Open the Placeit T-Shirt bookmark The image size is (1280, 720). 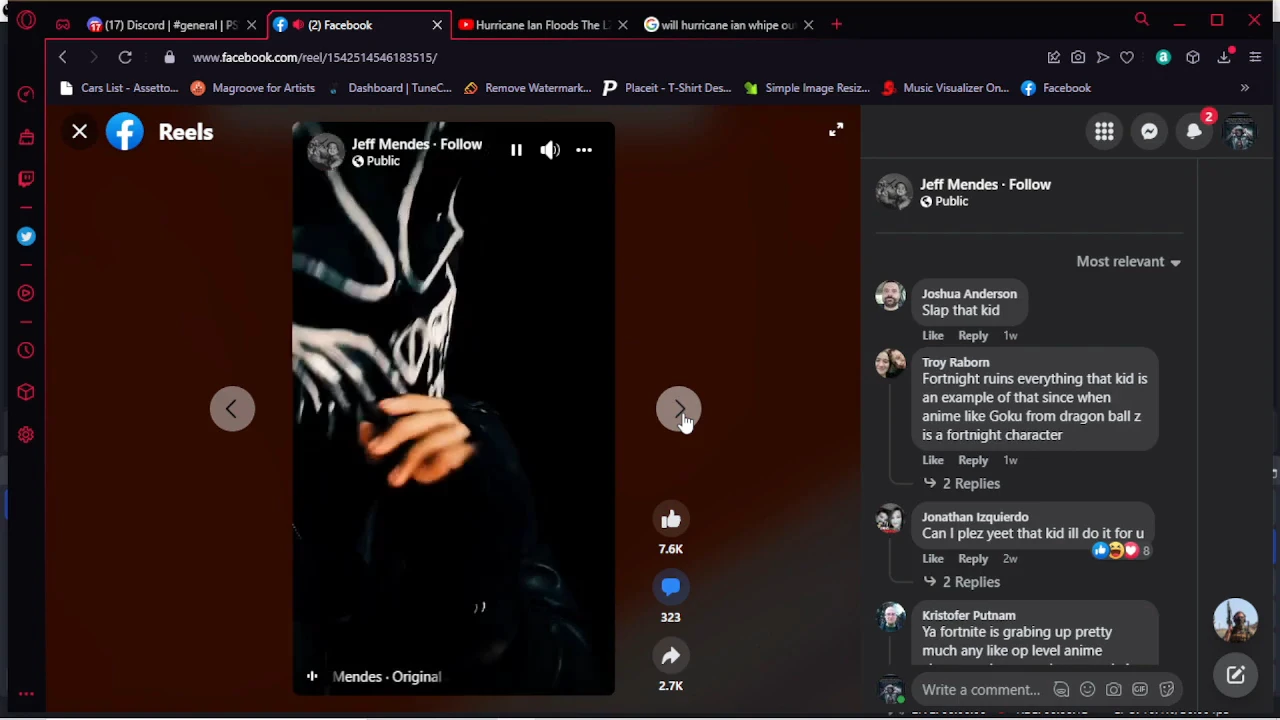667,88
